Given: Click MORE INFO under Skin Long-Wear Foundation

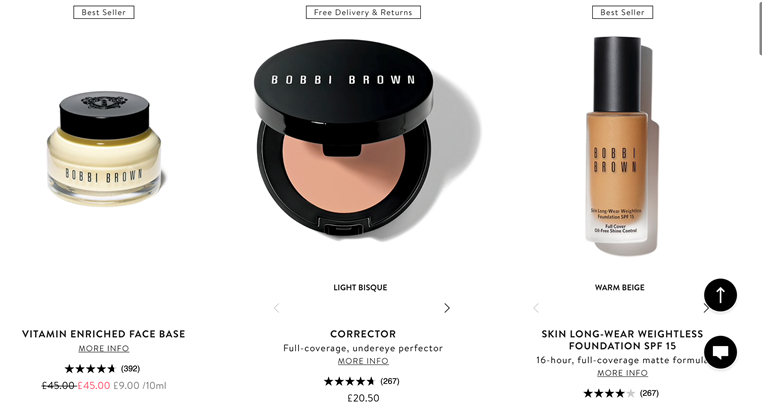Looking at the screenshot, I should [x=623, y=373].
